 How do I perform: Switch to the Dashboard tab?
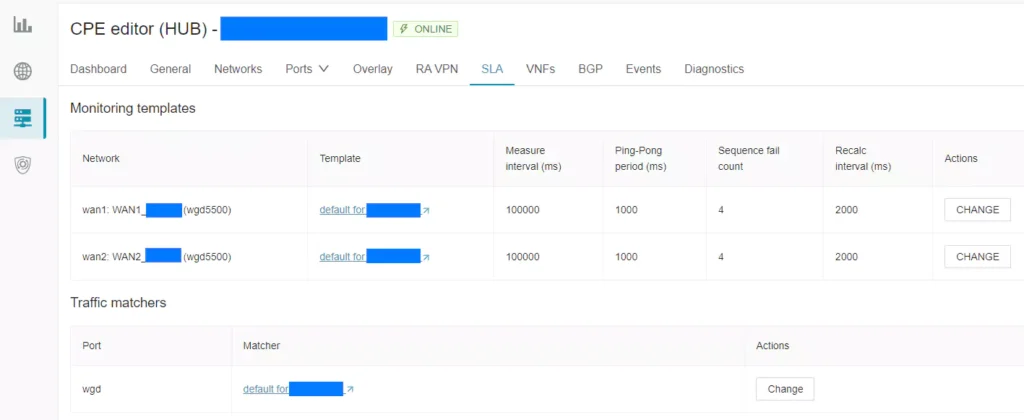98,69
